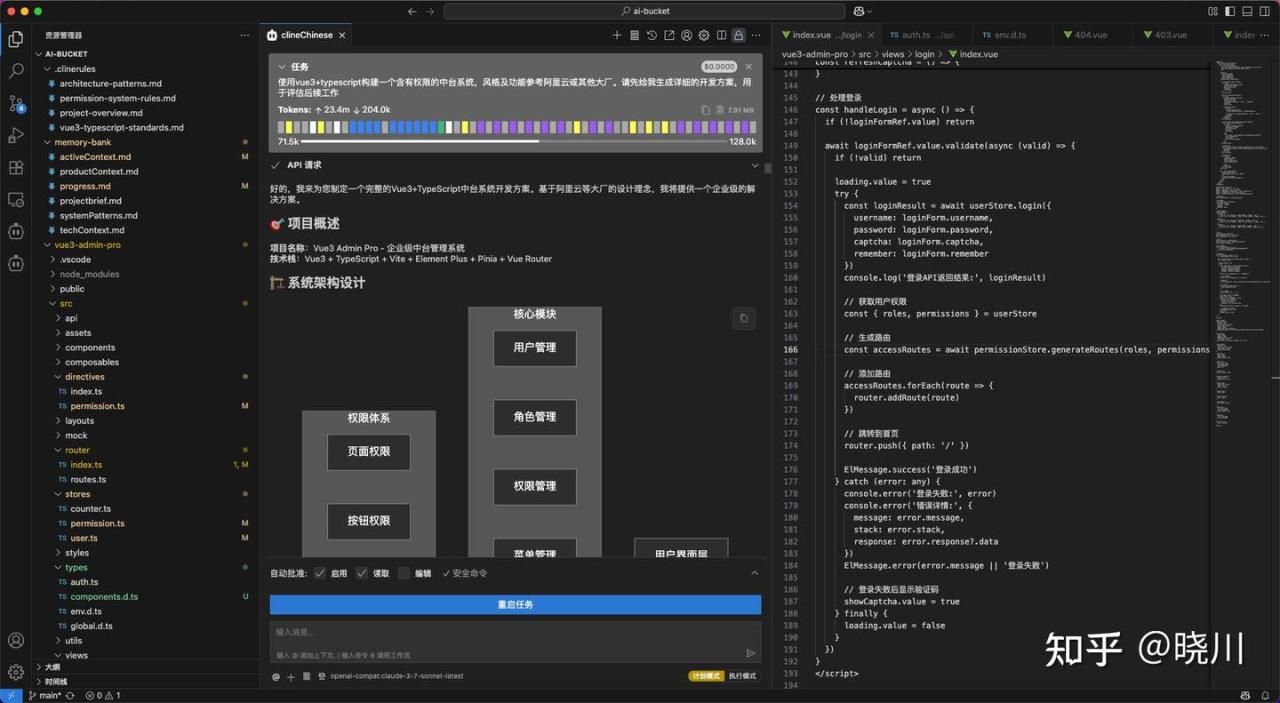
Task: Open the Manage gear in the activity bar
Action: 16,672
